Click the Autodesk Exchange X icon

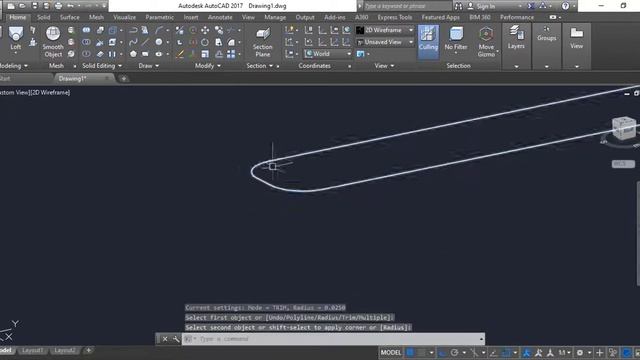point(531,6)
